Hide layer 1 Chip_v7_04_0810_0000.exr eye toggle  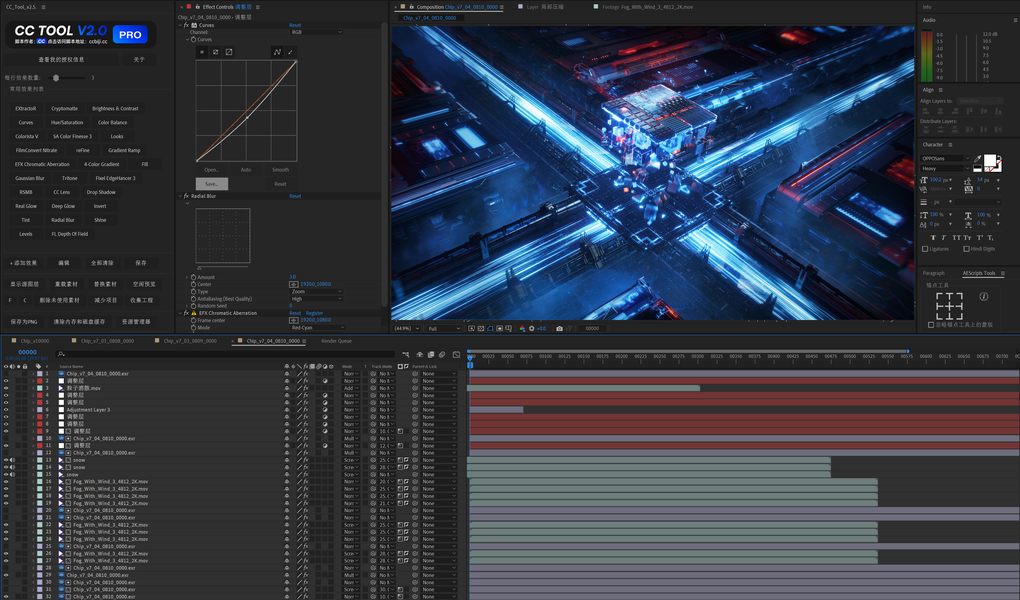pyautogui.click(x=6, y=374)
